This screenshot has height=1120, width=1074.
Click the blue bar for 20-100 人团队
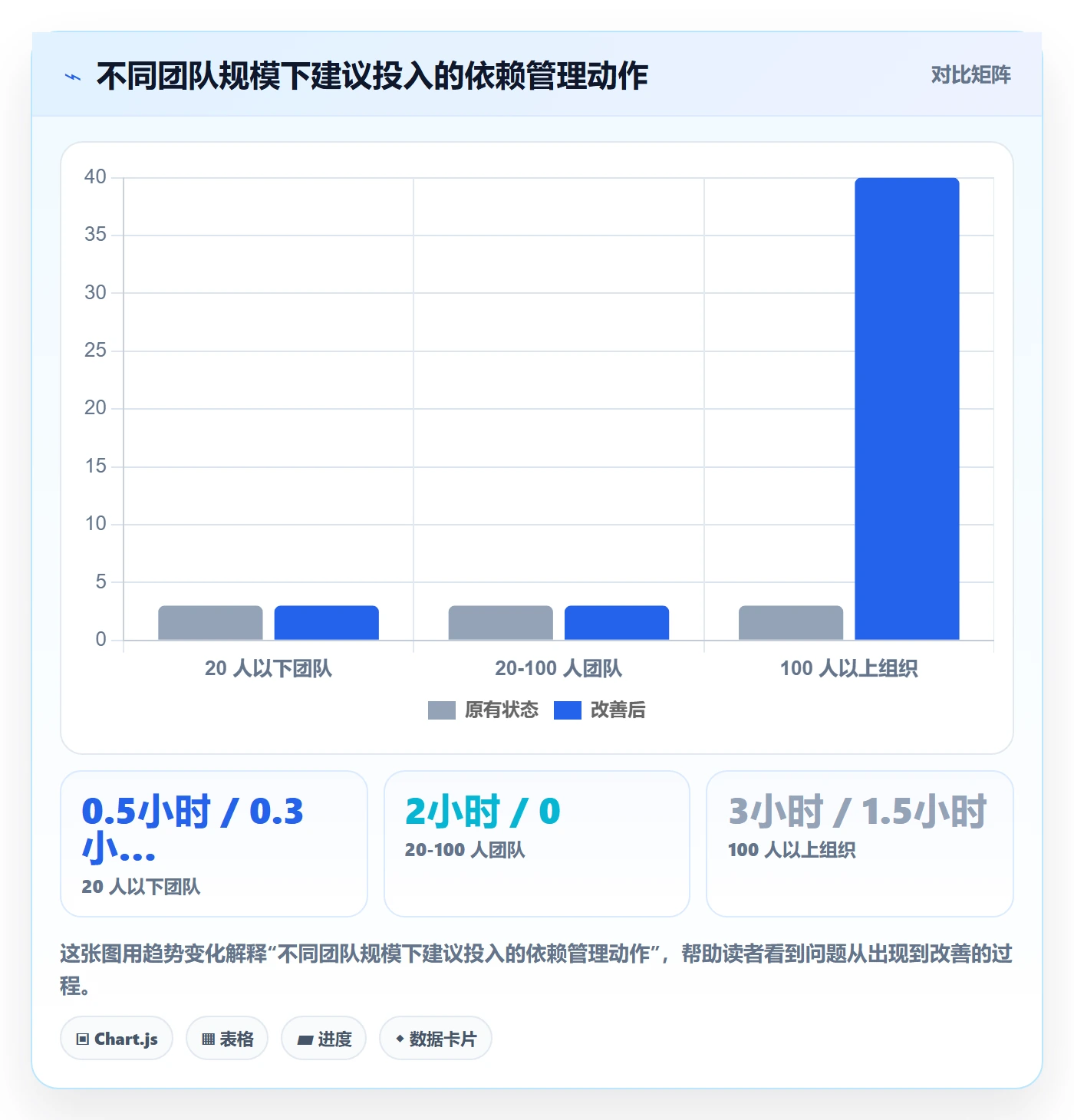pos(617,623)
